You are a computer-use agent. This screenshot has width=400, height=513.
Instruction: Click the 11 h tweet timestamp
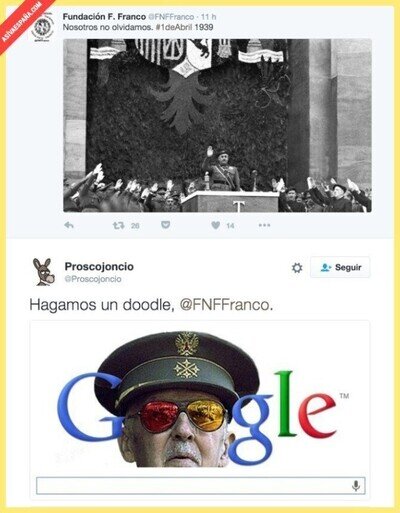coord(209,17)
